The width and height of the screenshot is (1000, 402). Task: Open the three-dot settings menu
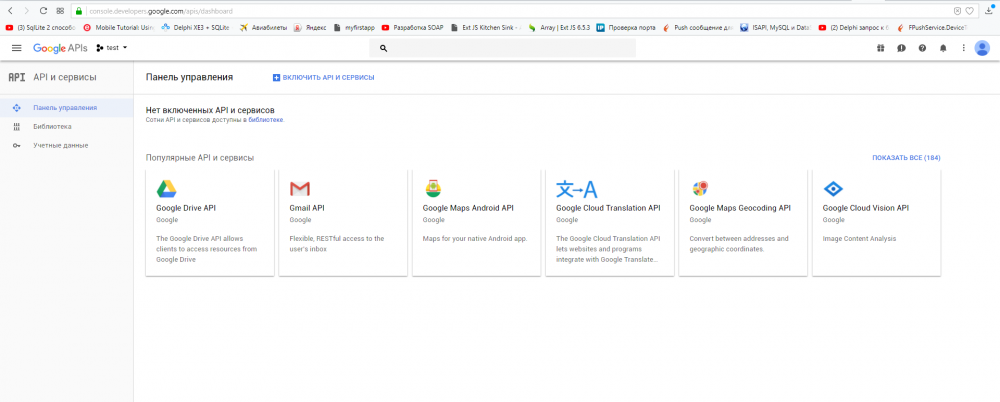click(x=964, y=48)
